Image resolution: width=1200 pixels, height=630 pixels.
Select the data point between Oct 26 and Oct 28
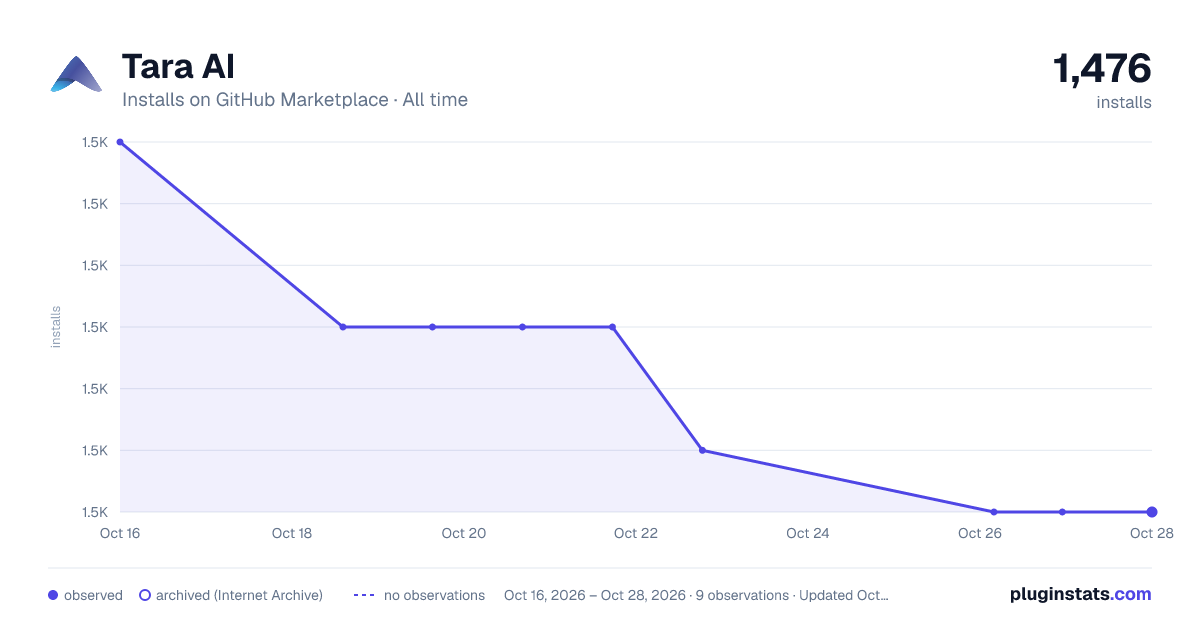tap(1062, 512)
